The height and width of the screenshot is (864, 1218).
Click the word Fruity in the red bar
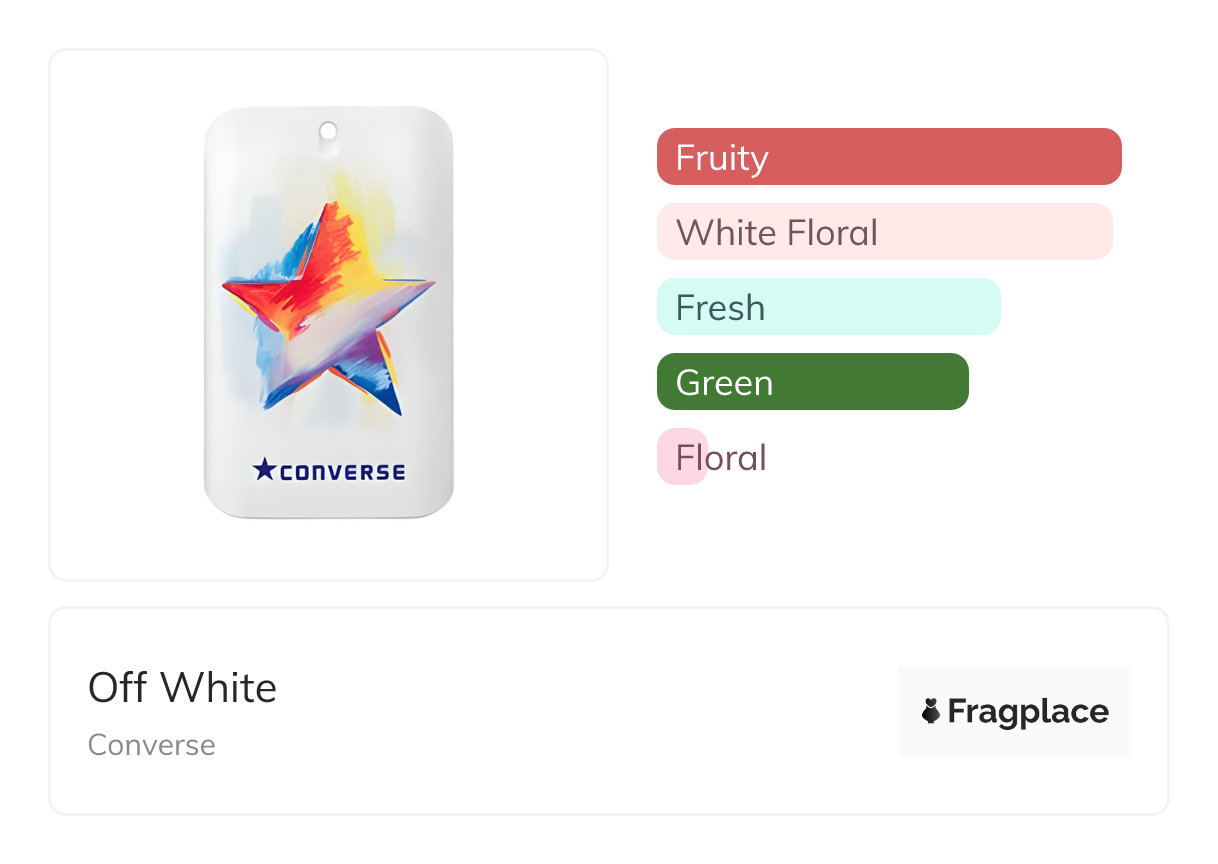[722, 158]
